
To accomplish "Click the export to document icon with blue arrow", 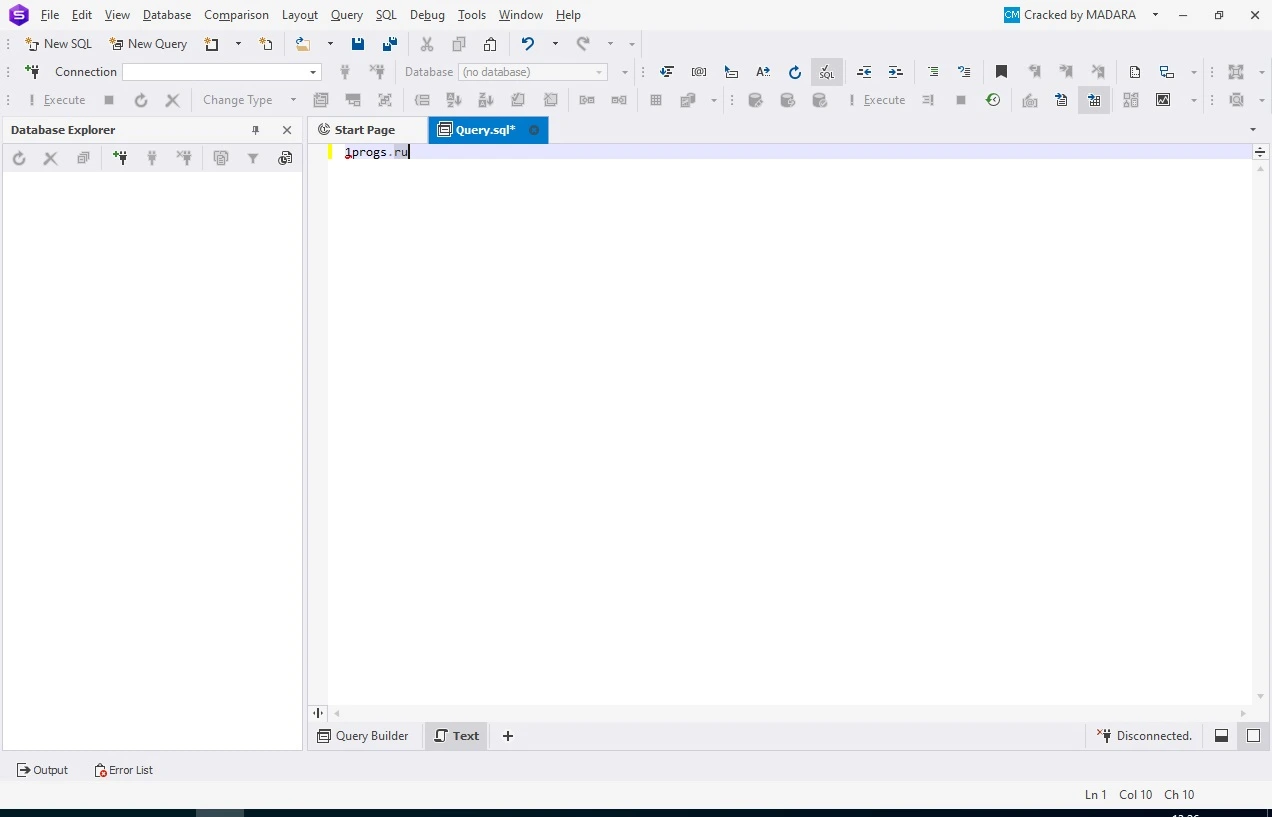I will click(1062, 100).
